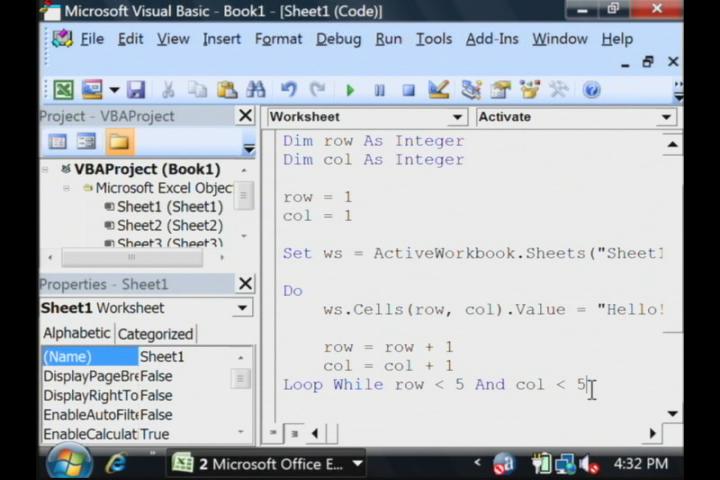Image resolution: width=720 pixels, height=480 pixels.
Task: Click the Break pause icon
Action: click(x=379, y=90)
